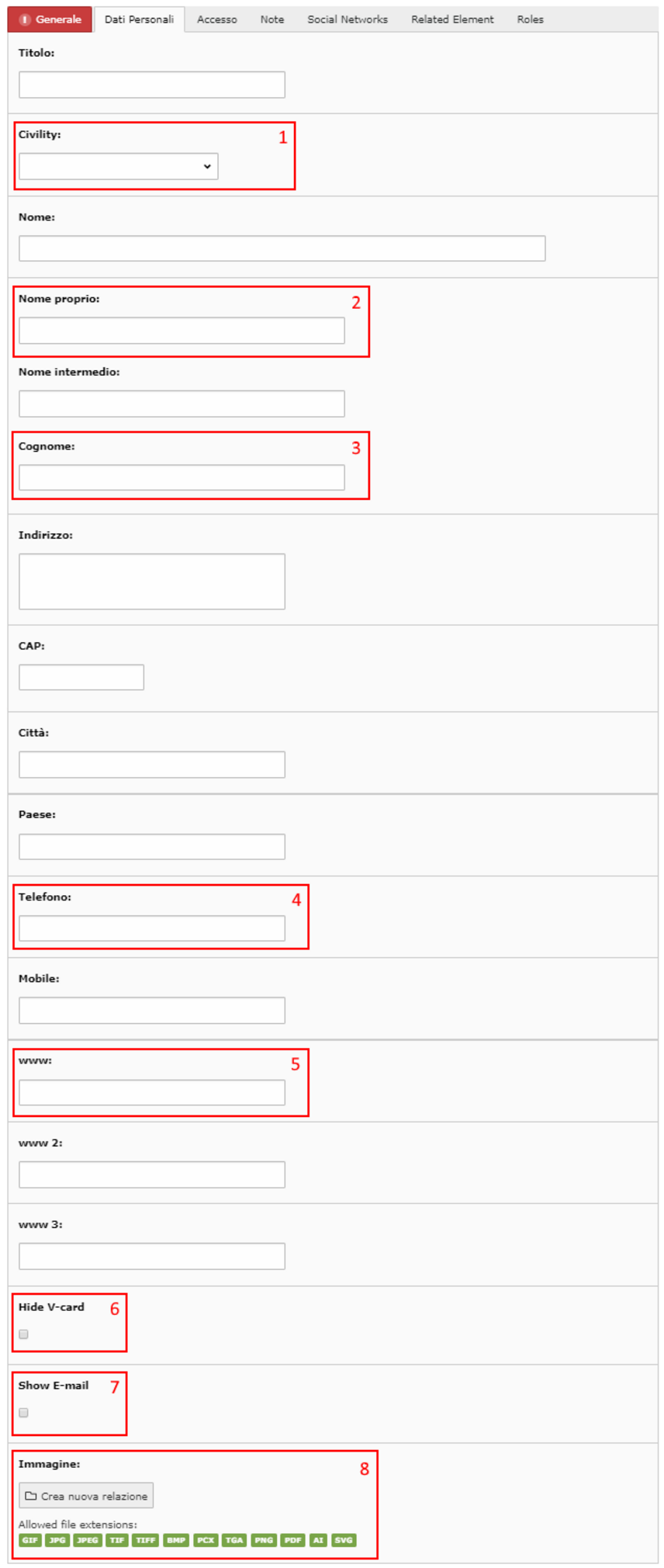Click the TIFF file extension badge
The height and width of the screenshot is (1568, 664).
pyautogui.click(x=145, y=1540)
